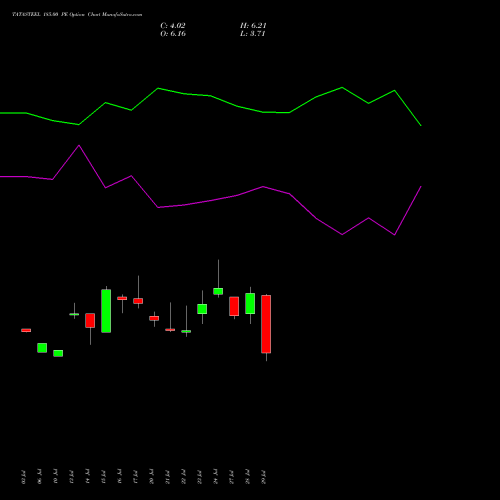
Task: Click the open value O: 6.16
Action: pos(173,34)
